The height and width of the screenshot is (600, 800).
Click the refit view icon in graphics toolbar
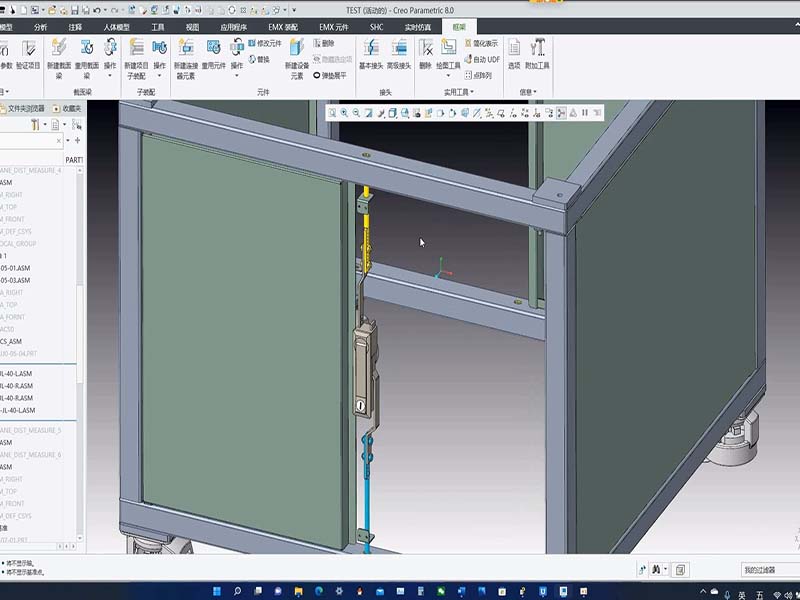332,113
